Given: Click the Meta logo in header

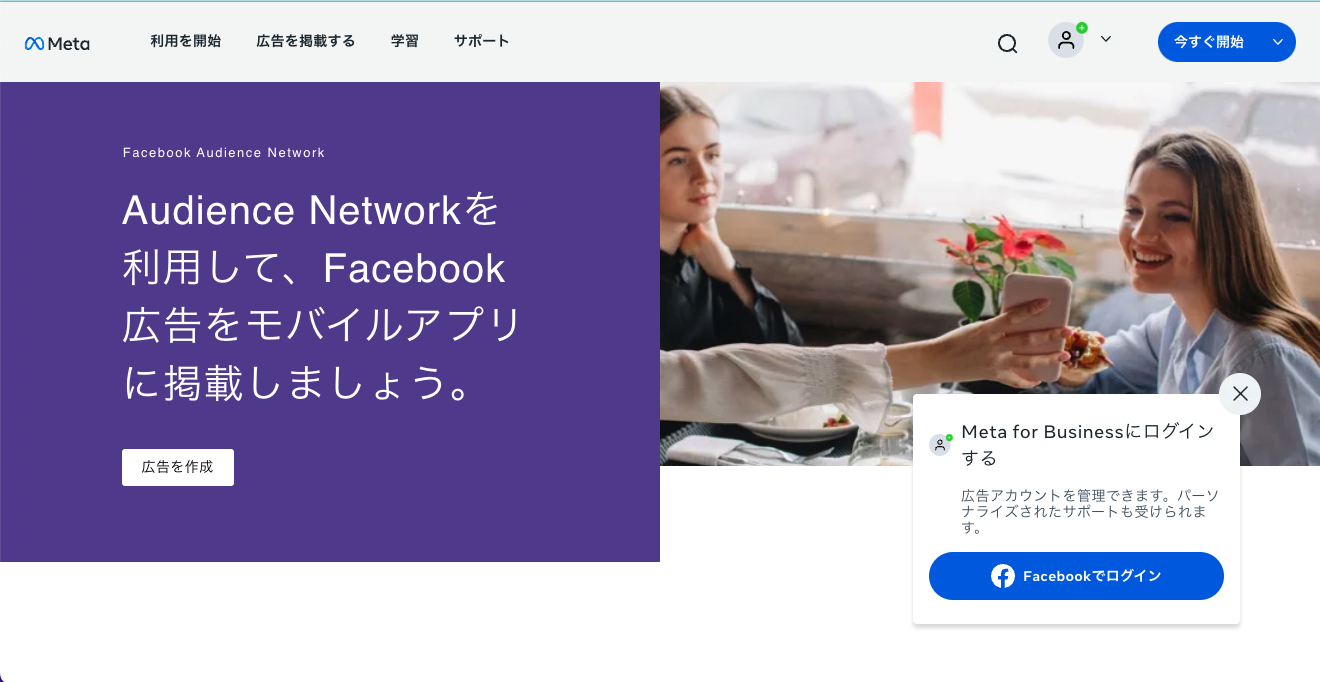Looking at the screenshot, I should [57, 43].
